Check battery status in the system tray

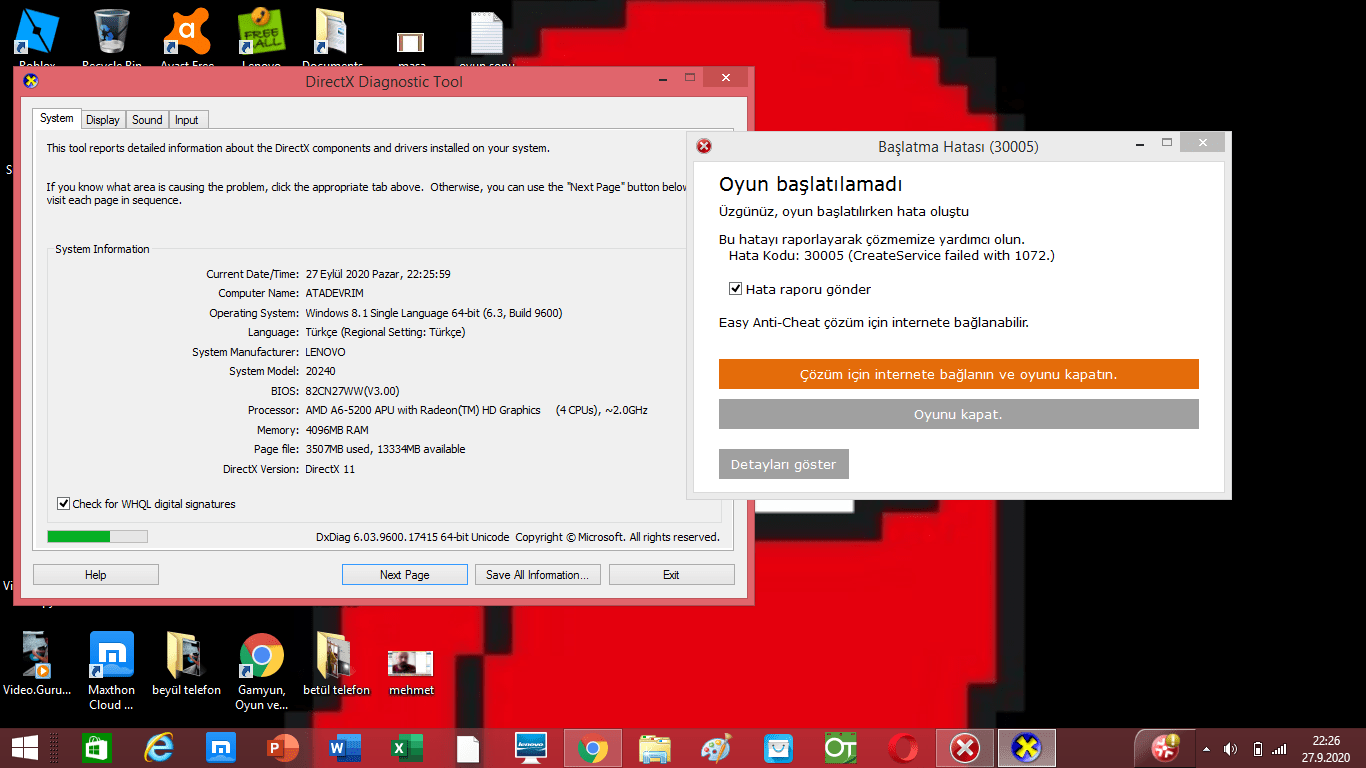[x=1257, y=749]
